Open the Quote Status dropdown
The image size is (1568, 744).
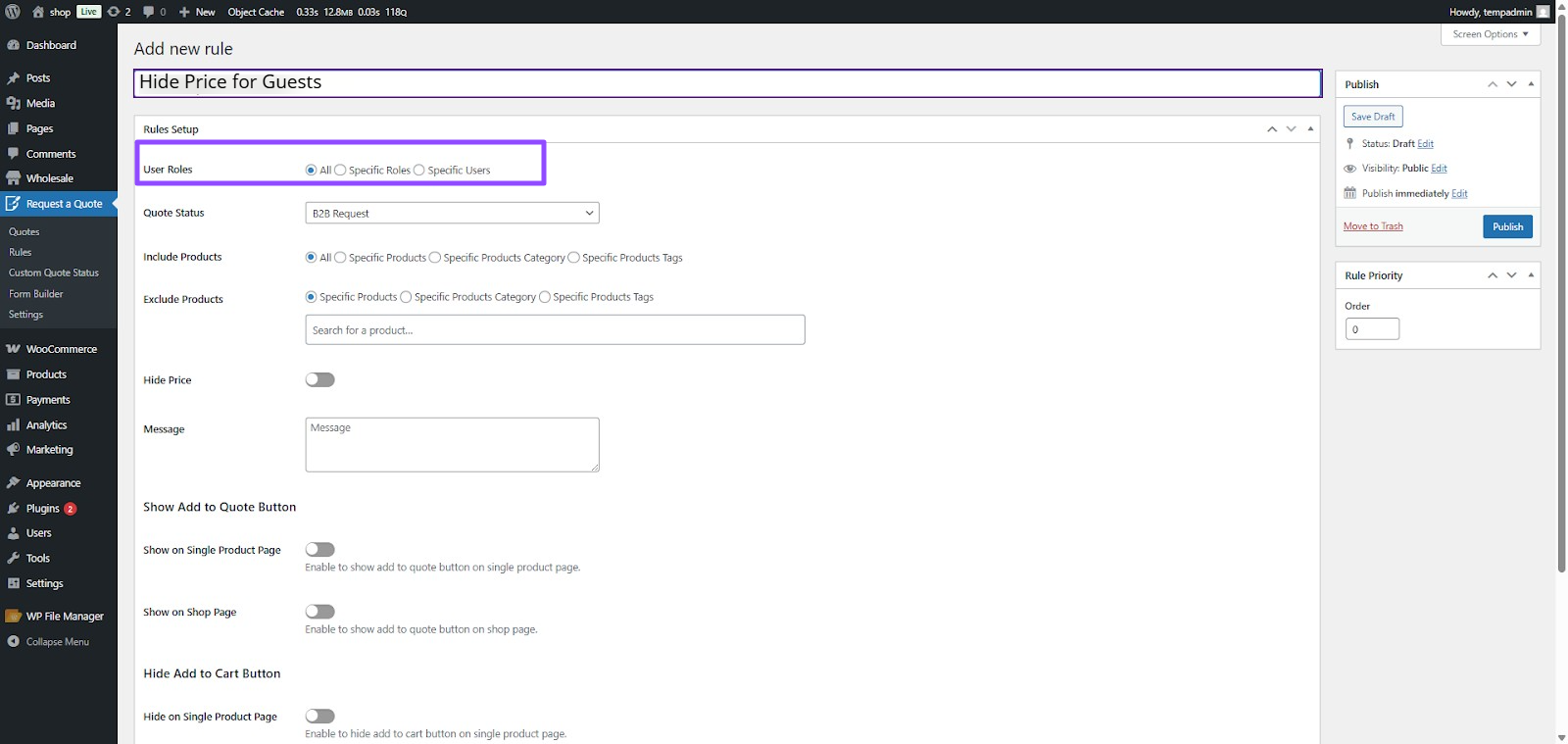[452, 213]
